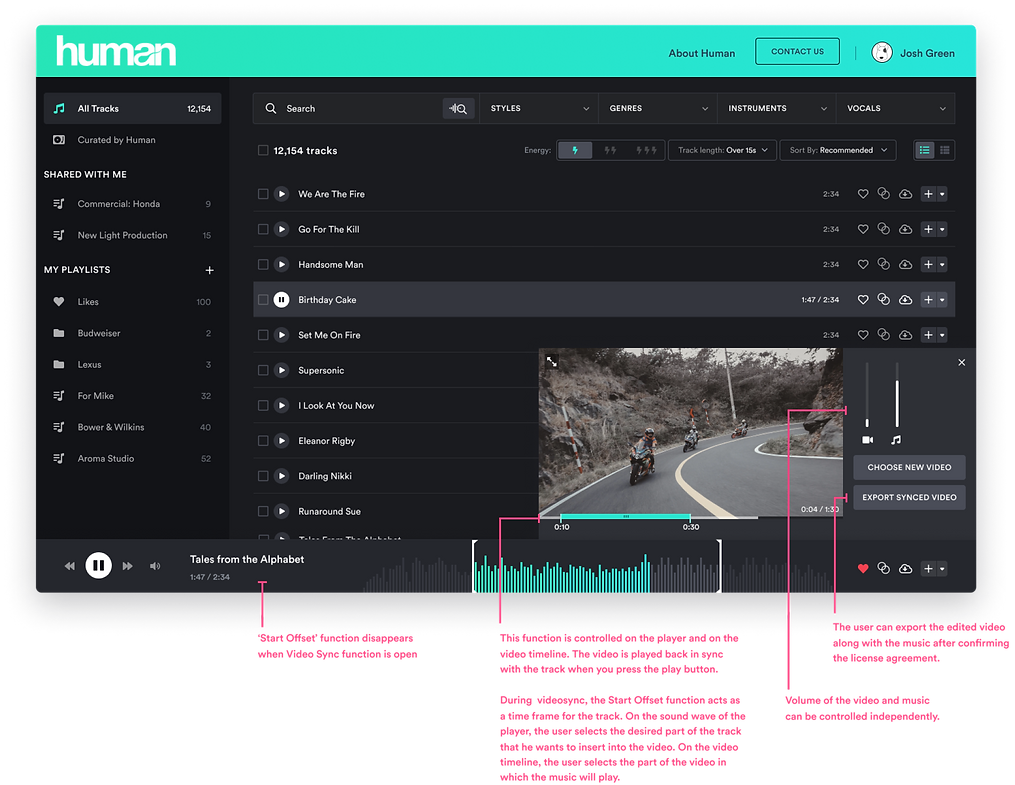This screenshot has height=785, width=1015.
Task: Download "Go For The Kill" via the cloud icon
Action: pos(905,229)
